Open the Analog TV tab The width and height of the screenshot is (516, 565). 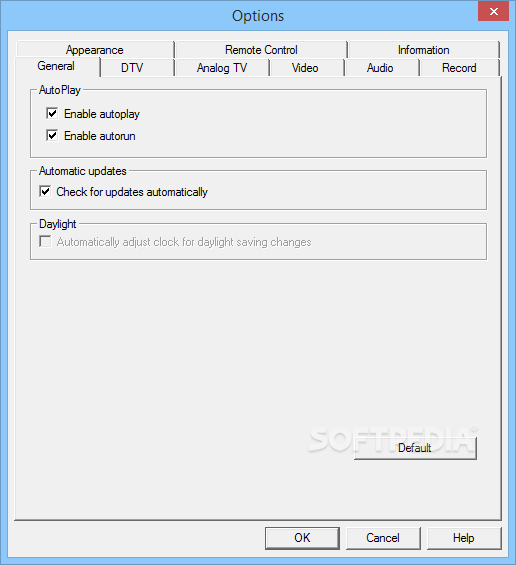pos(222,68)
